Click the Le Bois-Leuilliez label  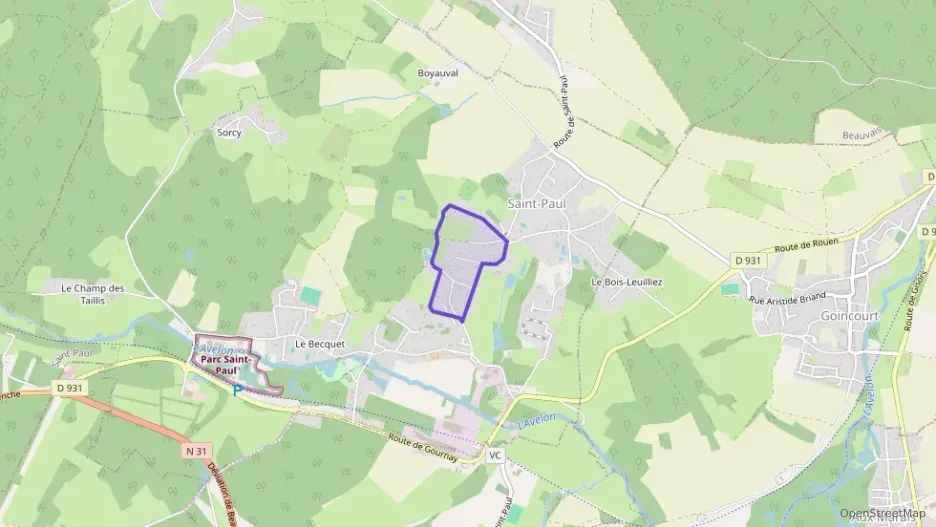click(627, 282)
